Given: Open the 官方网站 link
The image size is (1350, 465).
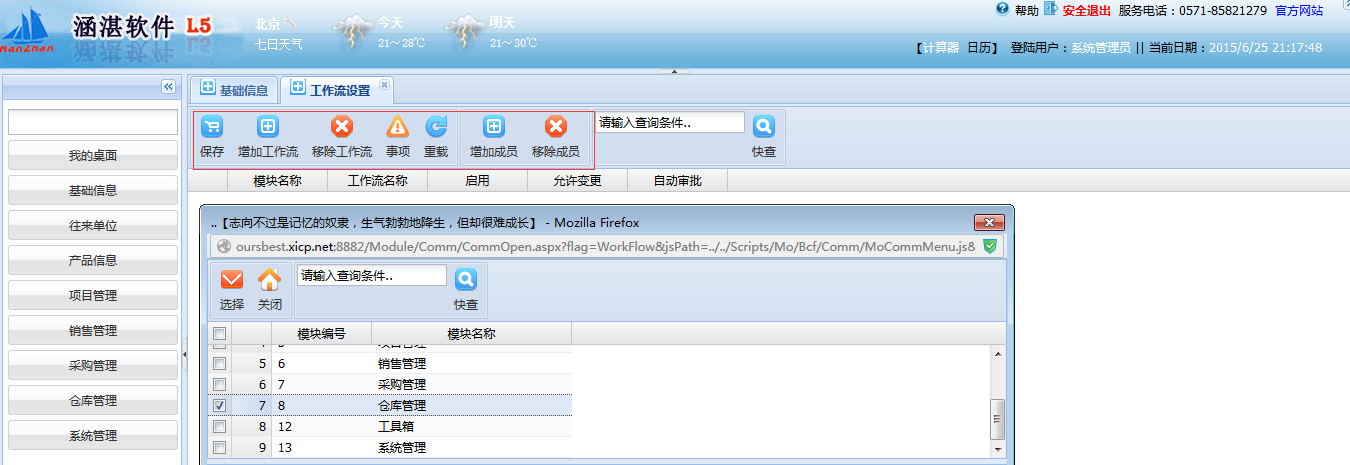Looking at the screenshot, I should click(x=1299, y=10).
